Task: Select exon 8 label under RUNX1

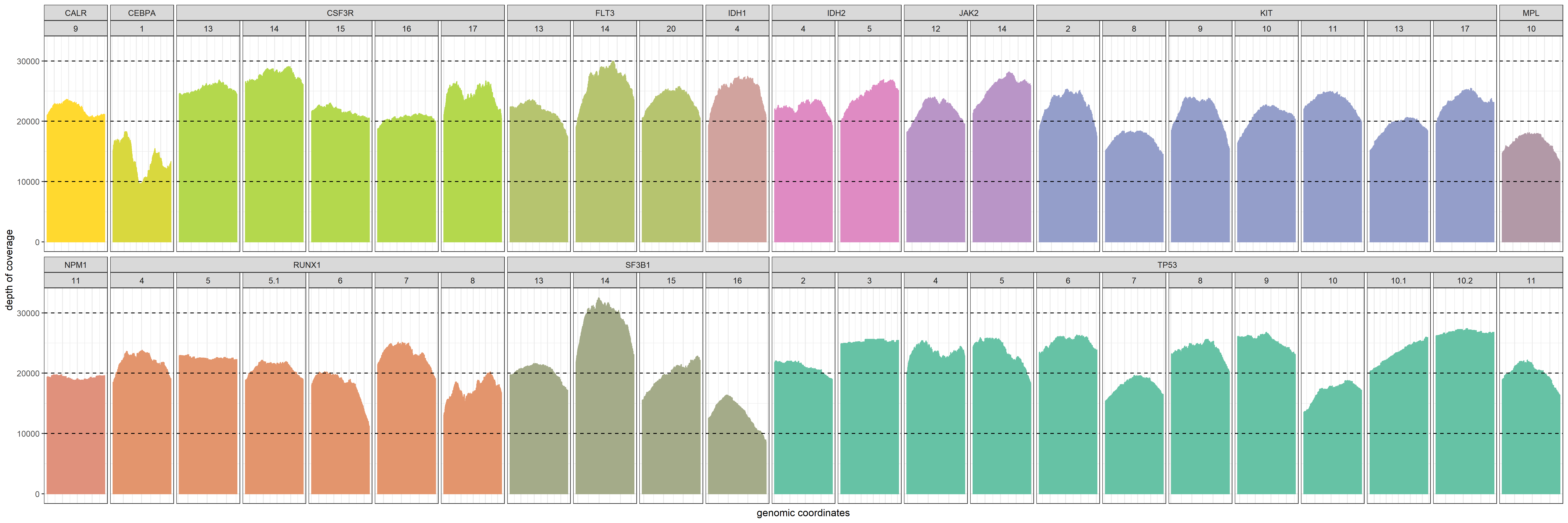Action: 473,281
